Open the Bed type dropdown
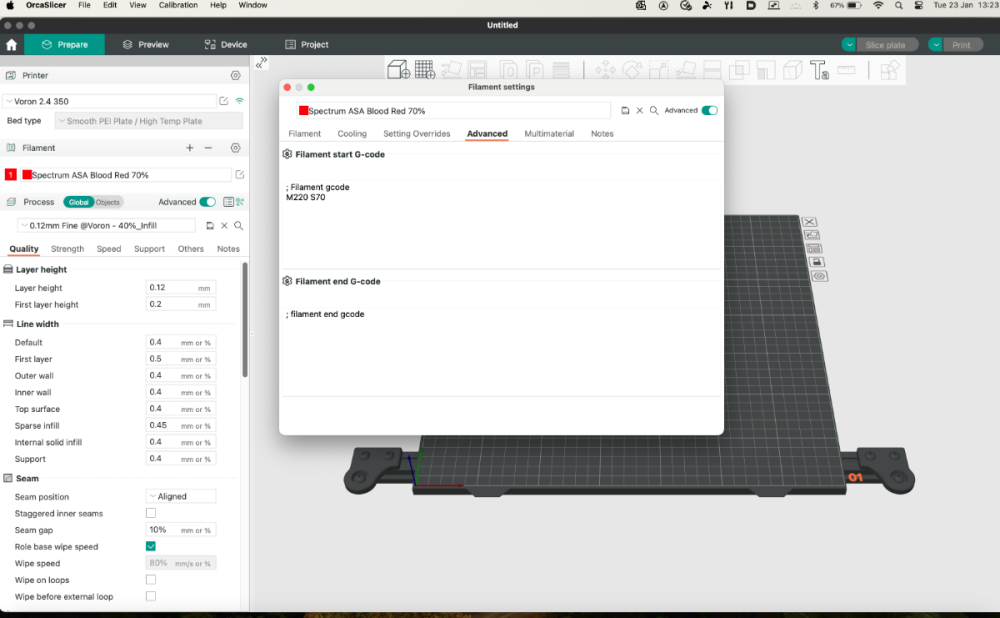The height and width of the screenshot is (618, 1000). tap(149, 121)
